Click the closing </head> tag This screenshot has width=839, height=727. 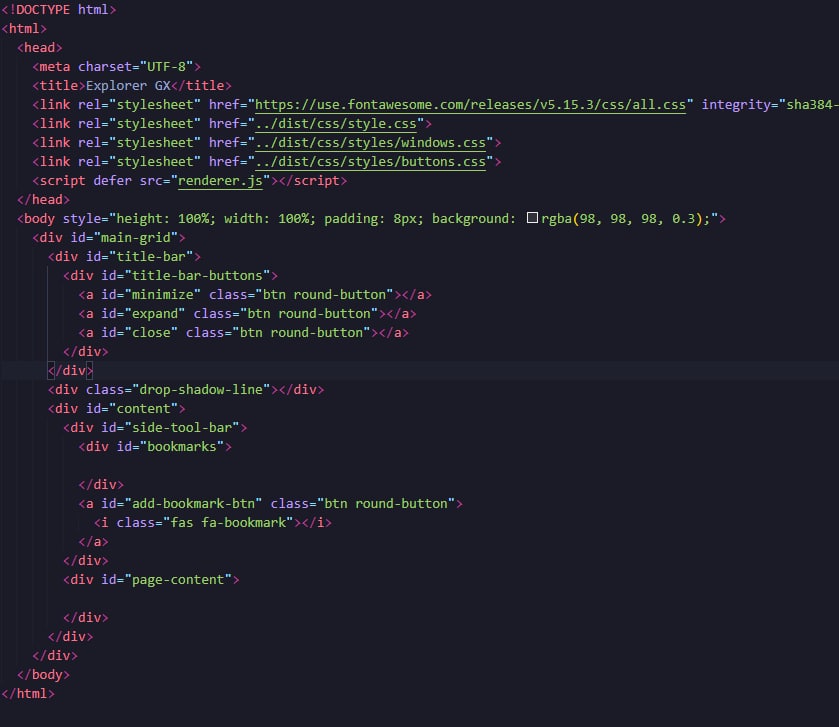(x=43, y=200)
